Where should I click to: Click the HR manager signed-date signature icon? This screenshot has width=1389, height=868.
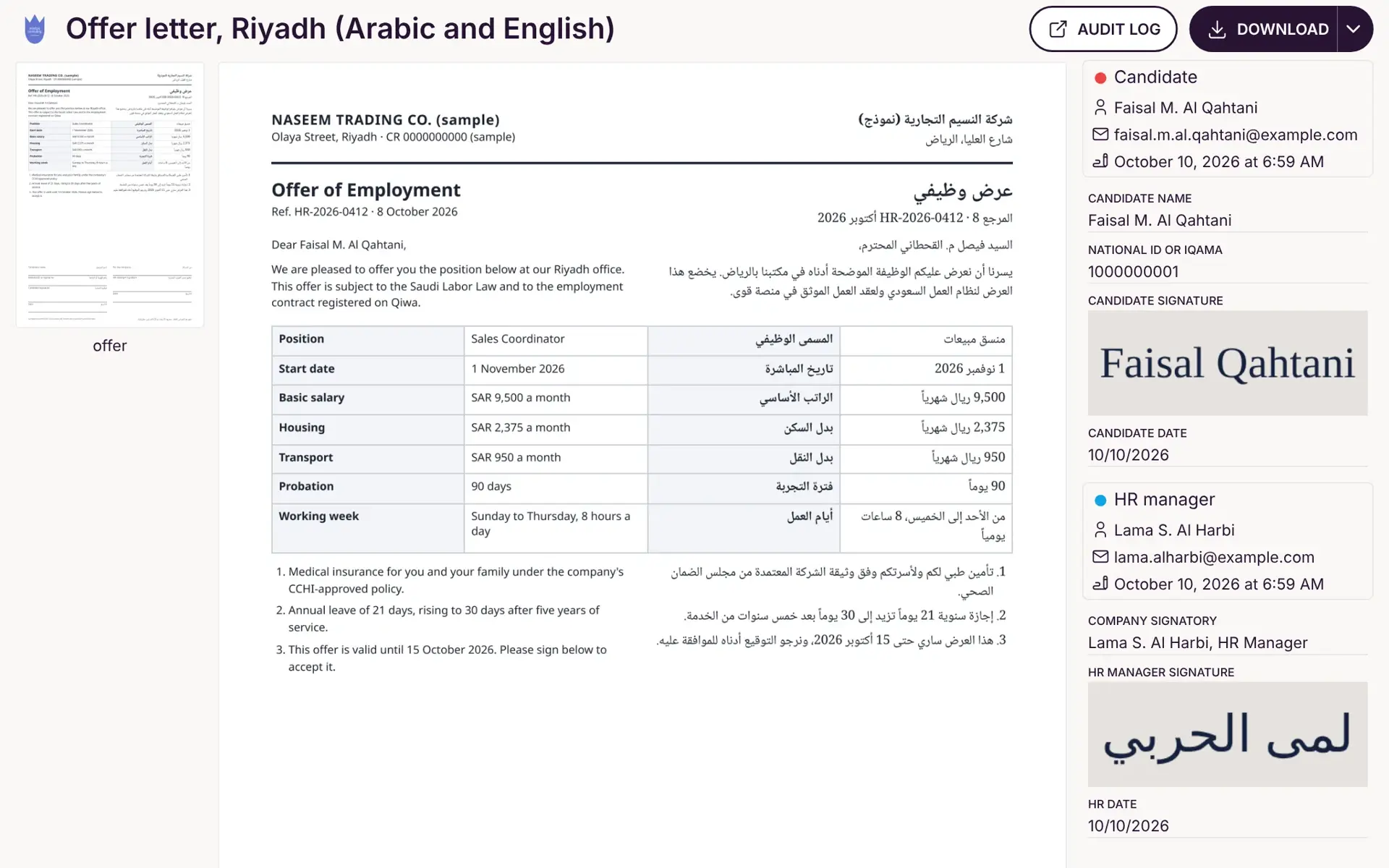(1100, 584)
